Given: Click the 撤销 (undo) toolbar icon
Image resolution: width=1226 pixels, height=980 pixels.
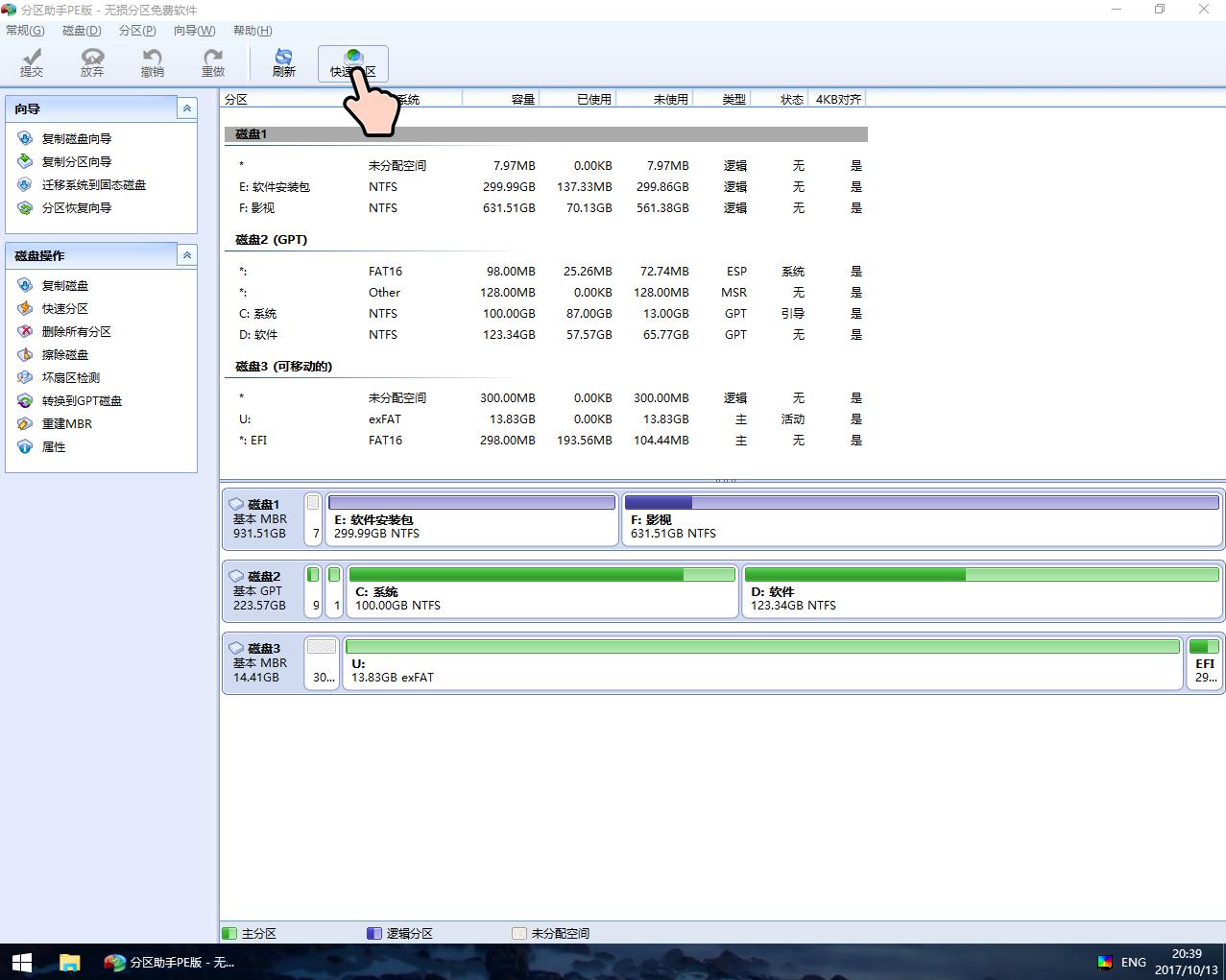Looking at the screenshot, I should coord(152,63).
